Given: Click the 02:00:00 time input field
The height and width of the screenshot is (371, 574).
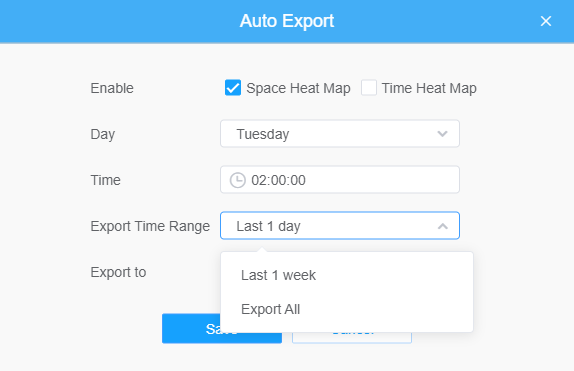Looking at the screenshot, I should 340,179.
